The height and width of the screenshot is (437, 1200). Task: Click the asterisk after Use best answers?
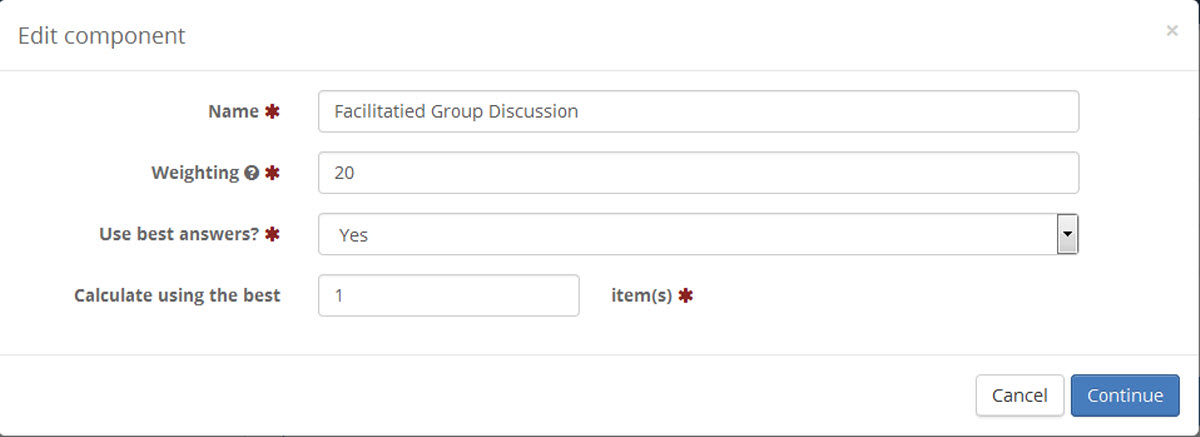point(271,234)
